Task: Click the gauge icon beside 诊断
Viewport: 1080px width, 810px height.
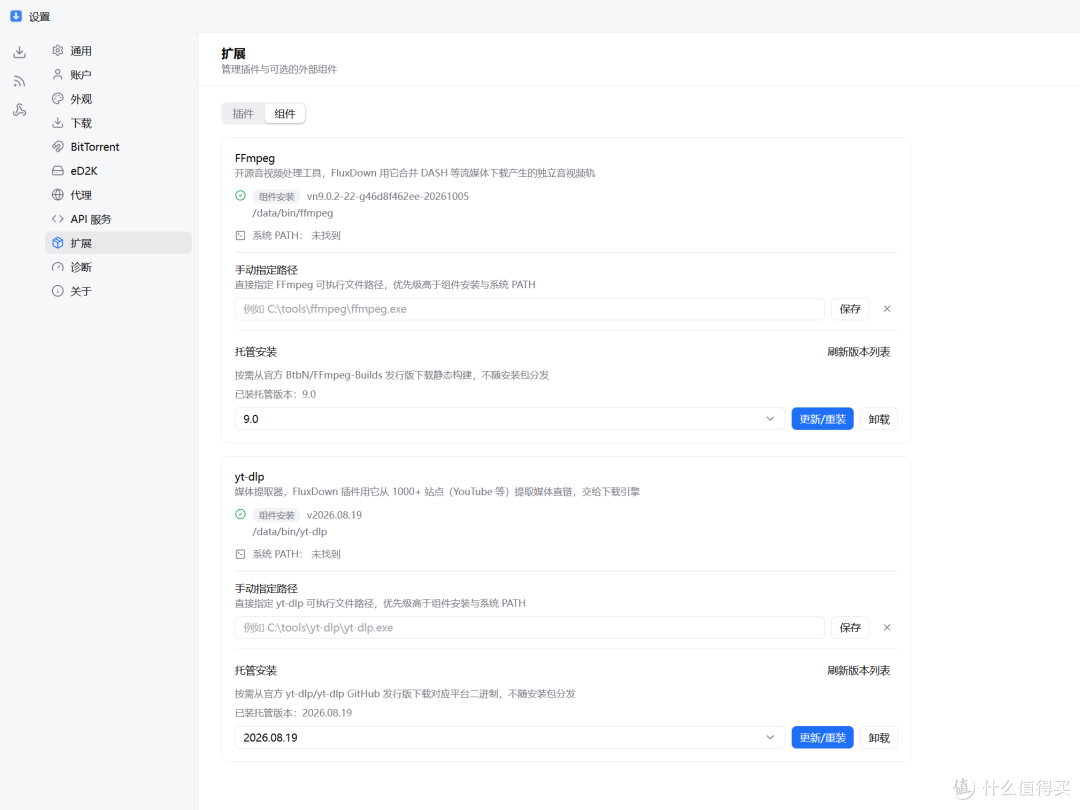Action: click(x=58, y=267)
